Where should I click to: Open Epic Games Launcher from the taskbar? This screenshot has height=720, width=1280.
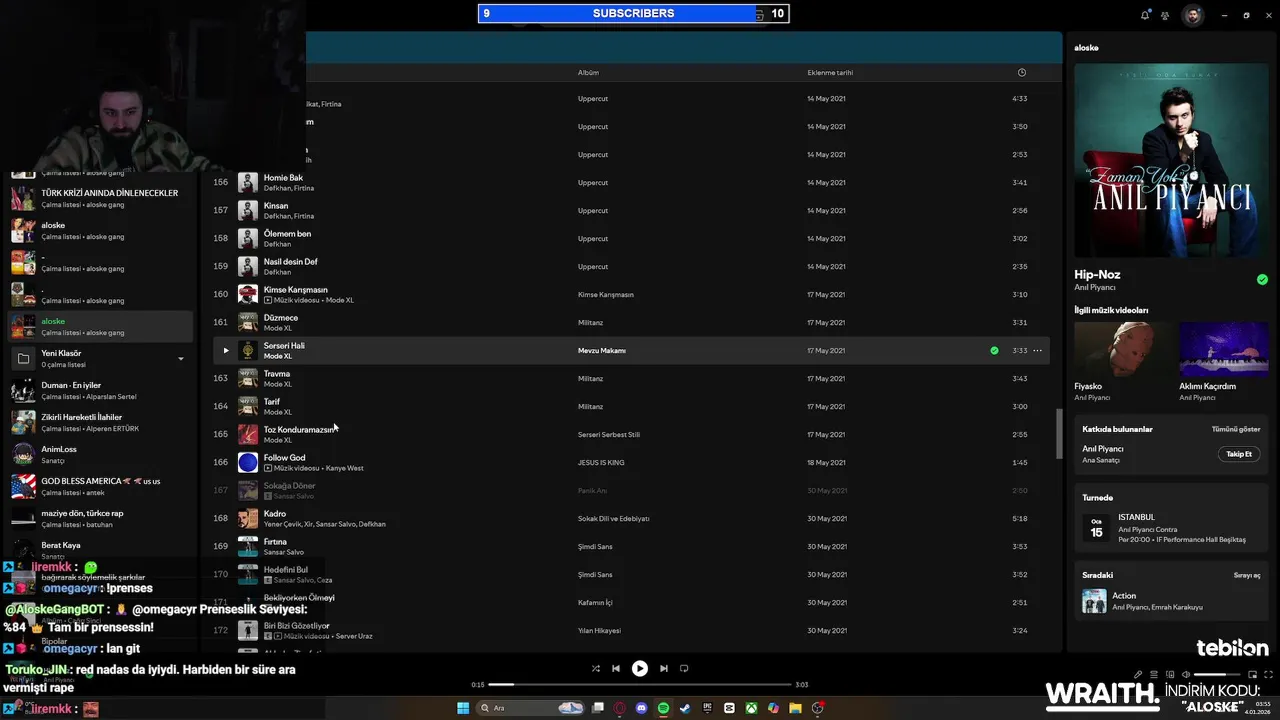click(707, 708)
